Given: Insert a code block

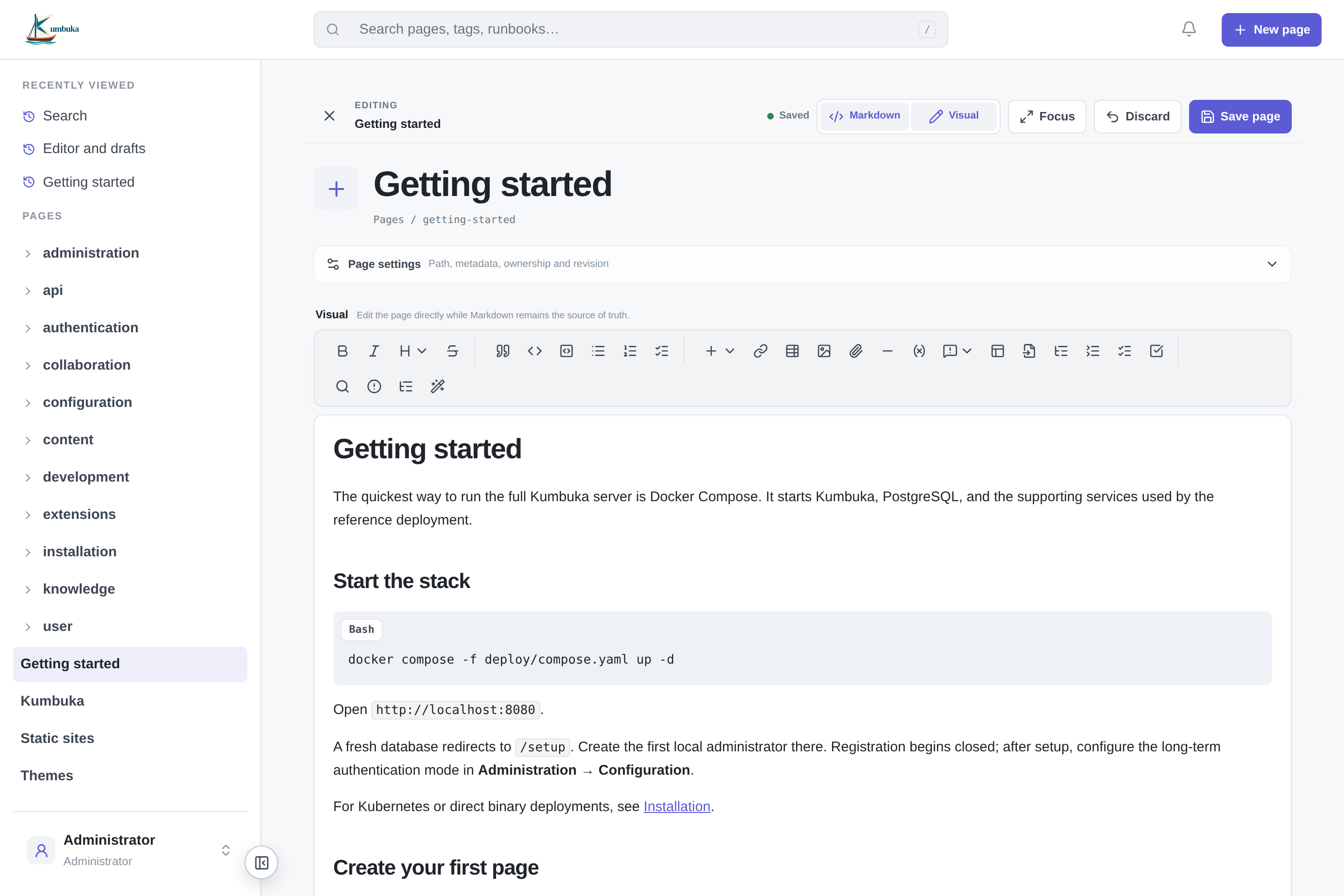Looking at the screenshot, I should coord(566,351).
